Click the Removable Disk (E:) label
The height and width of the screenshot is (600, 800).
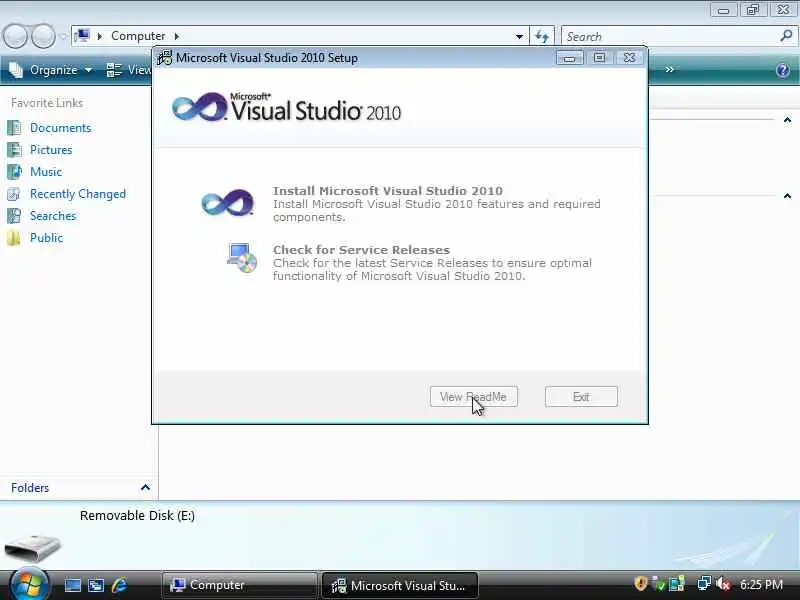click(x=137, y=516)
